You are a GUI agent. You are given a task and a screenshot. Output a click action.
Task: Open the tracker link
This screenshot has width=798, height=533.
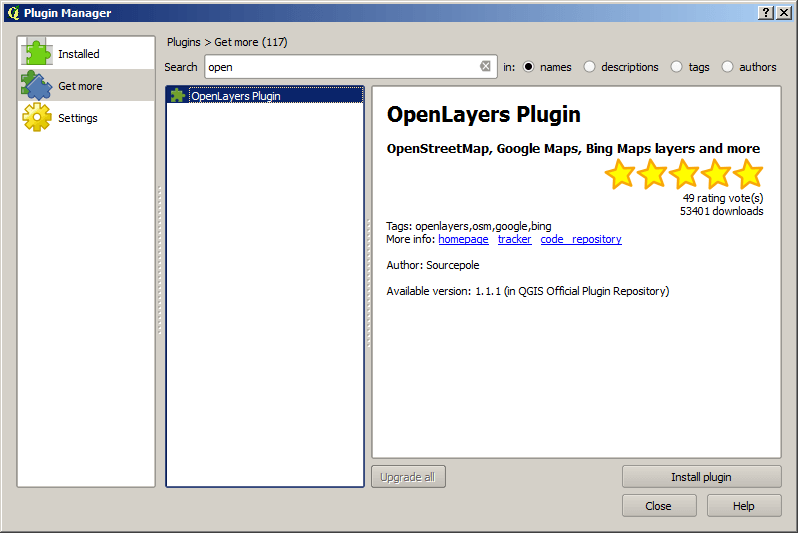pos(515,239)
